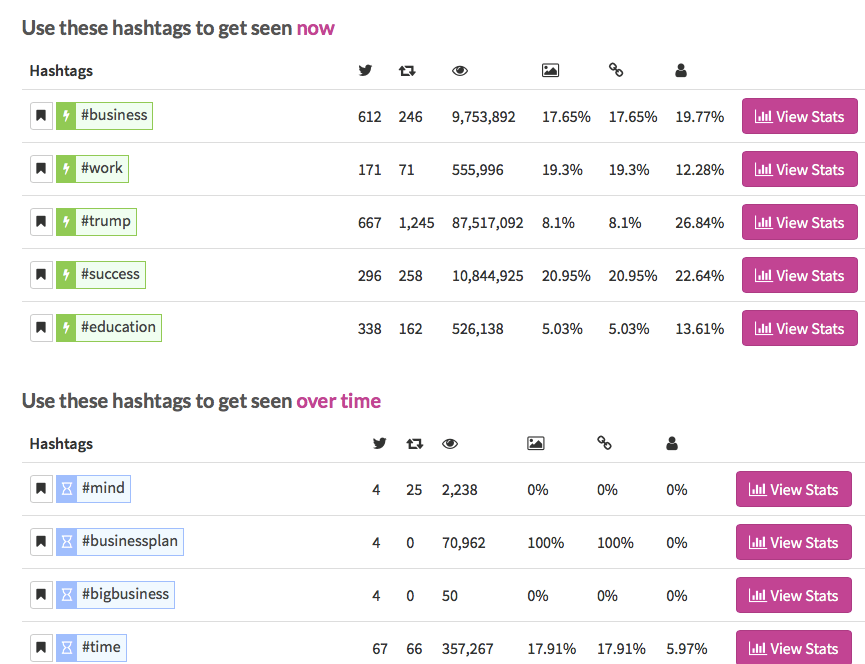Viewport: 865px width, 664px height.
Task: Select the #time hashtag label
Action: (x=101, y=647)
